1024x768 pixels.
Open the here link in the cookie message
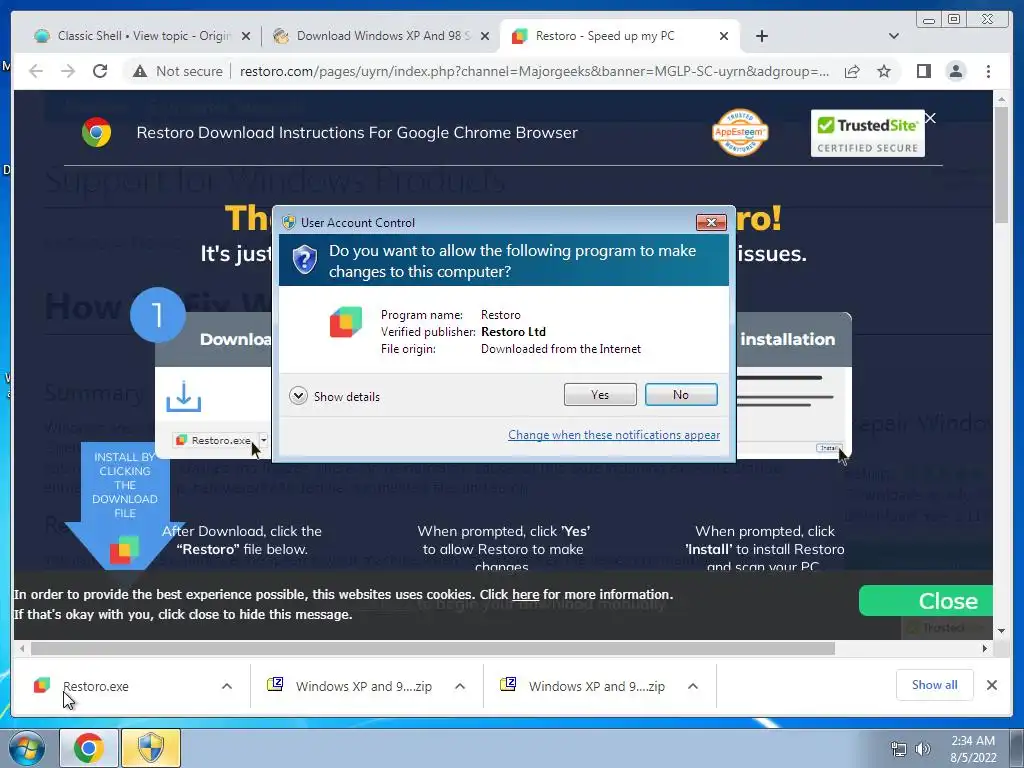click(x=526, y=594)
